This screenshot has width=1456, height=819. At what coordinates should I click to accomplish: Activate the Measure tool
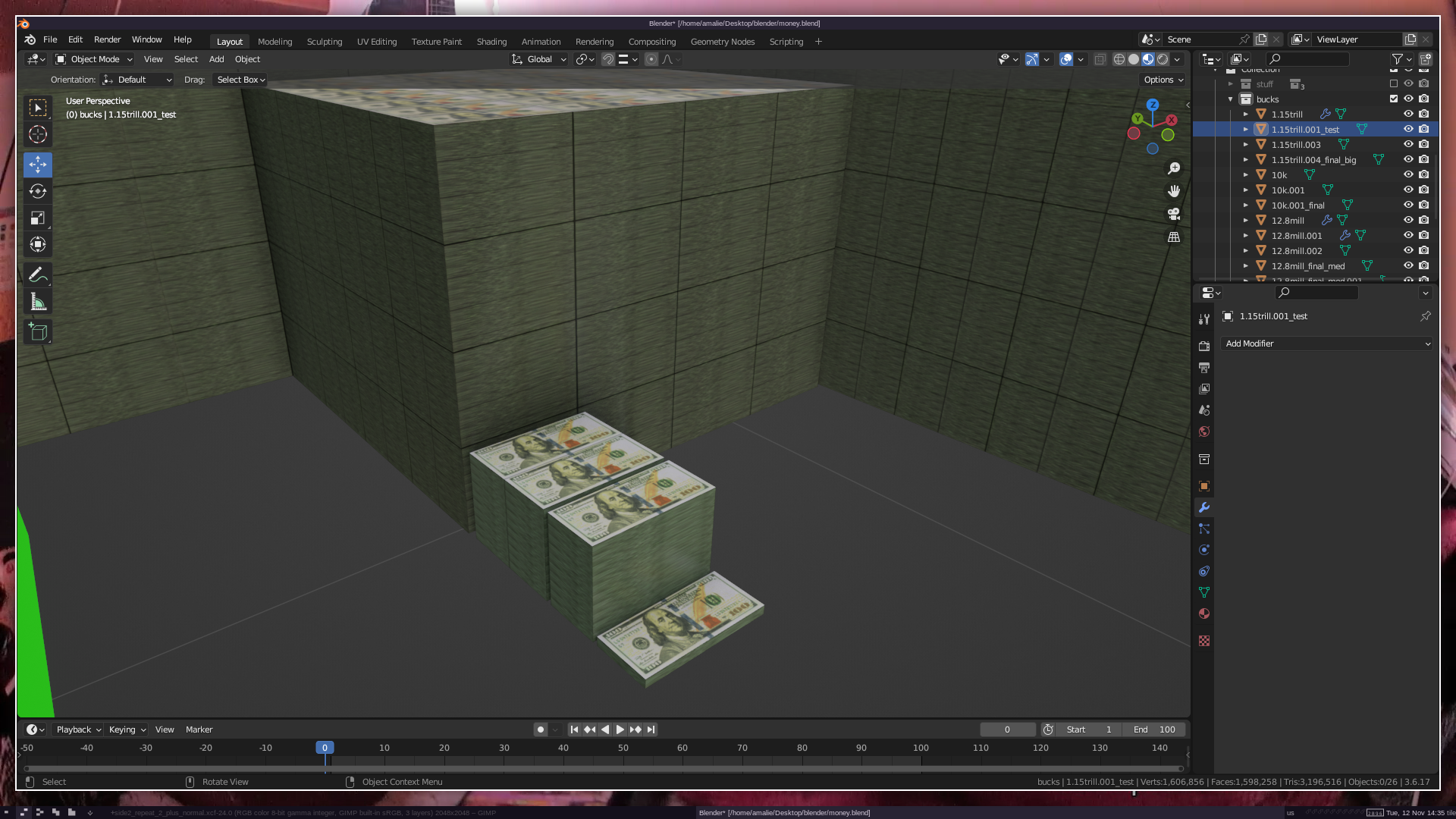tap(38, 303)
